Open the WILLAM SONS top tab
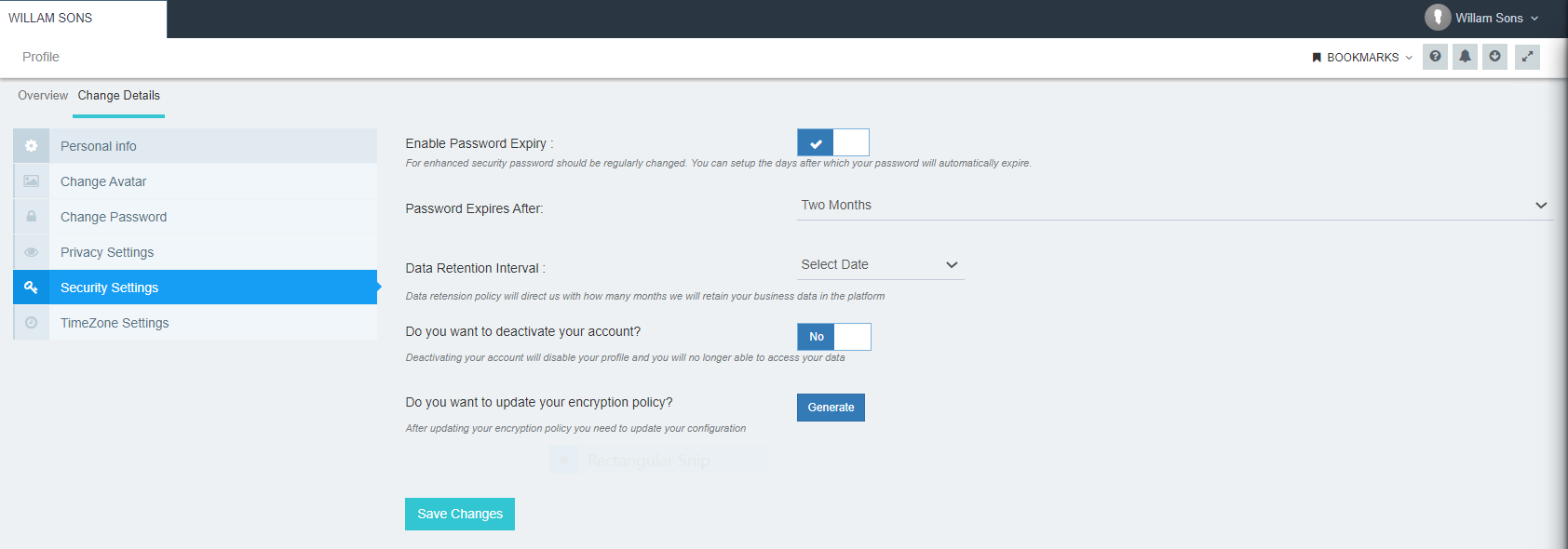 pyautogui.click(x=83, y=19)
